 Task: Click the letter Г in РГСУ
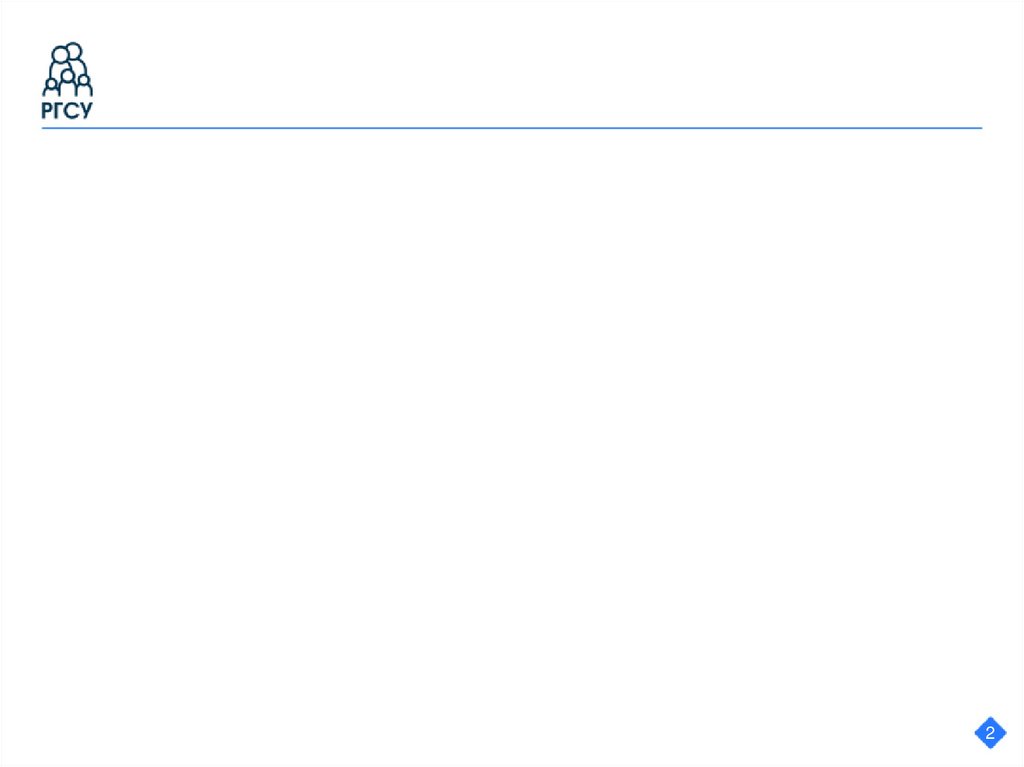59,110
